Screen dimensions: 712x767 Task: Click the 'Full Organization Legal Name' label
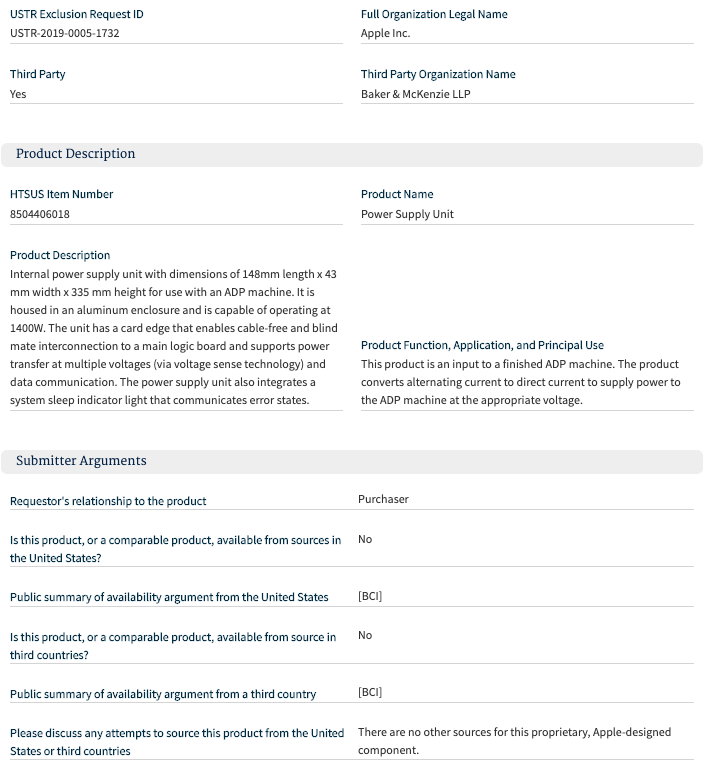click(434, 14)
